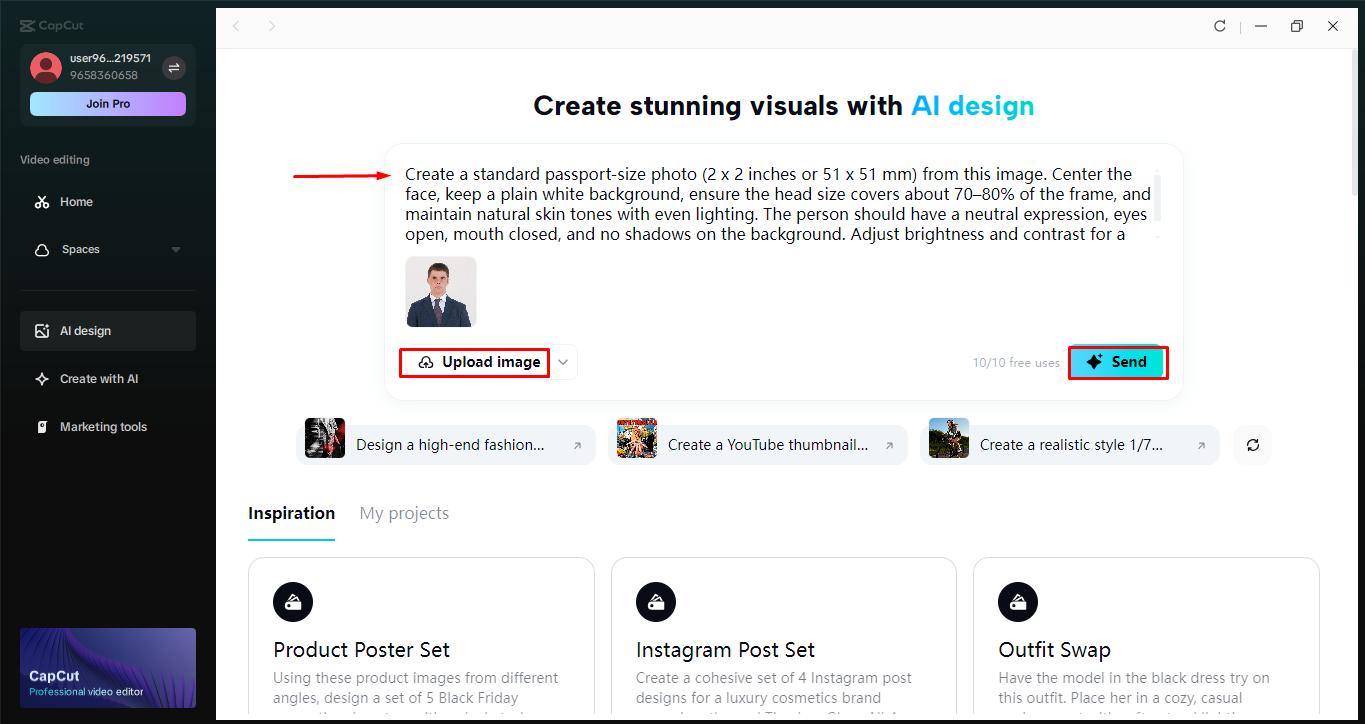Select the Inspiration tab
1365x724 pixels.
[x=291, y=513]
